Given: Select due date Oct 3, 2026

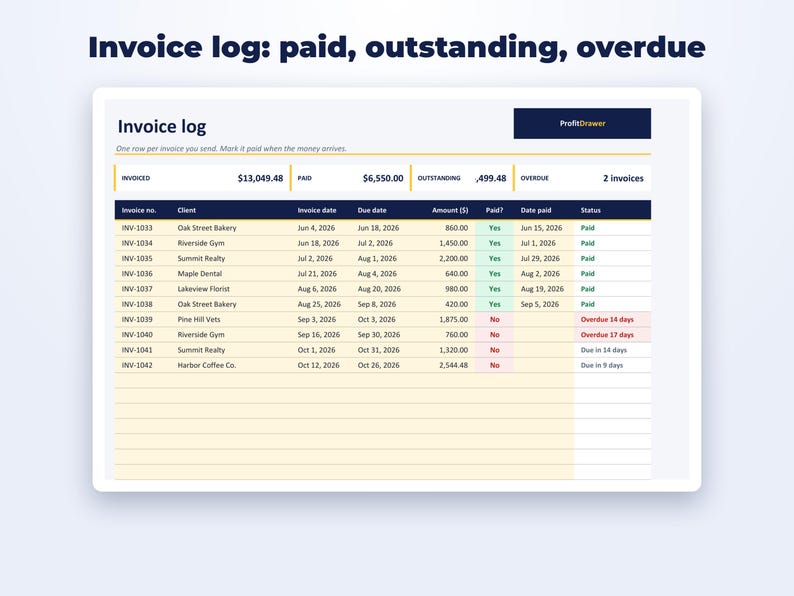Looking at the screenshot, I should 376,320.
